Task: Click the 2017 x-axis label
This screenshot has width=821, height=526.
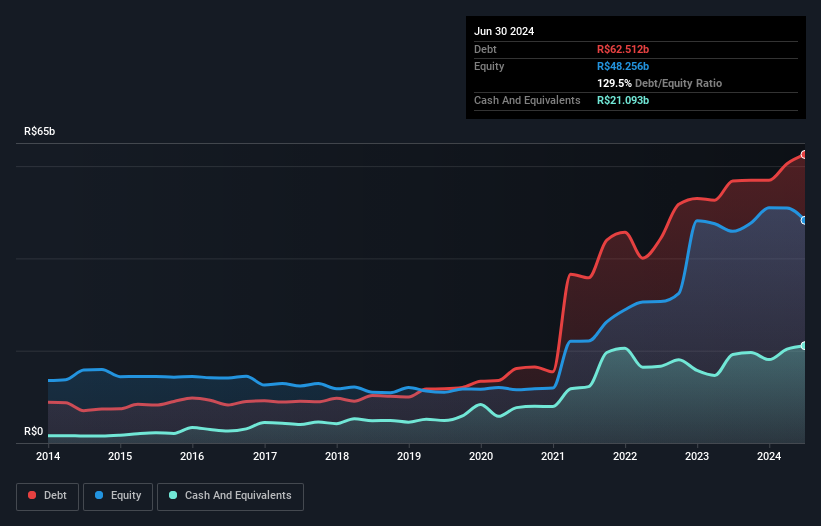Action: coord(265,456)
